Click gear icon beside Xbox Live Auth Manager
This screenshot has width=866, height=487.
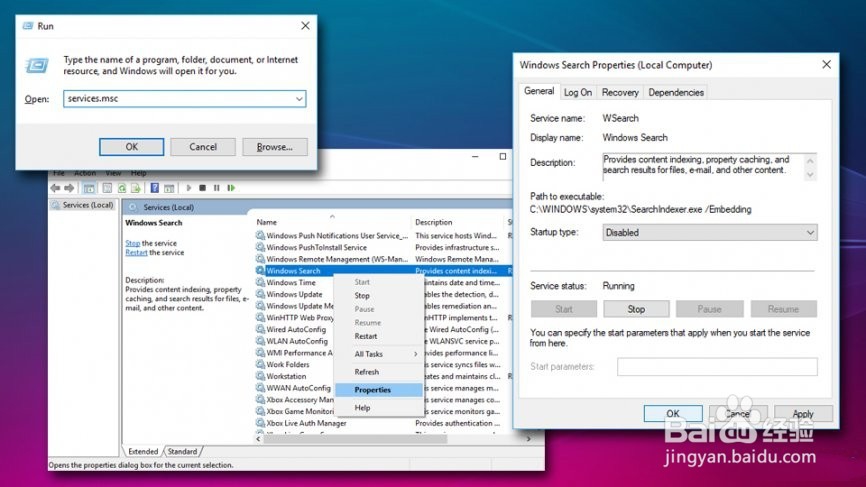point(260,423)
